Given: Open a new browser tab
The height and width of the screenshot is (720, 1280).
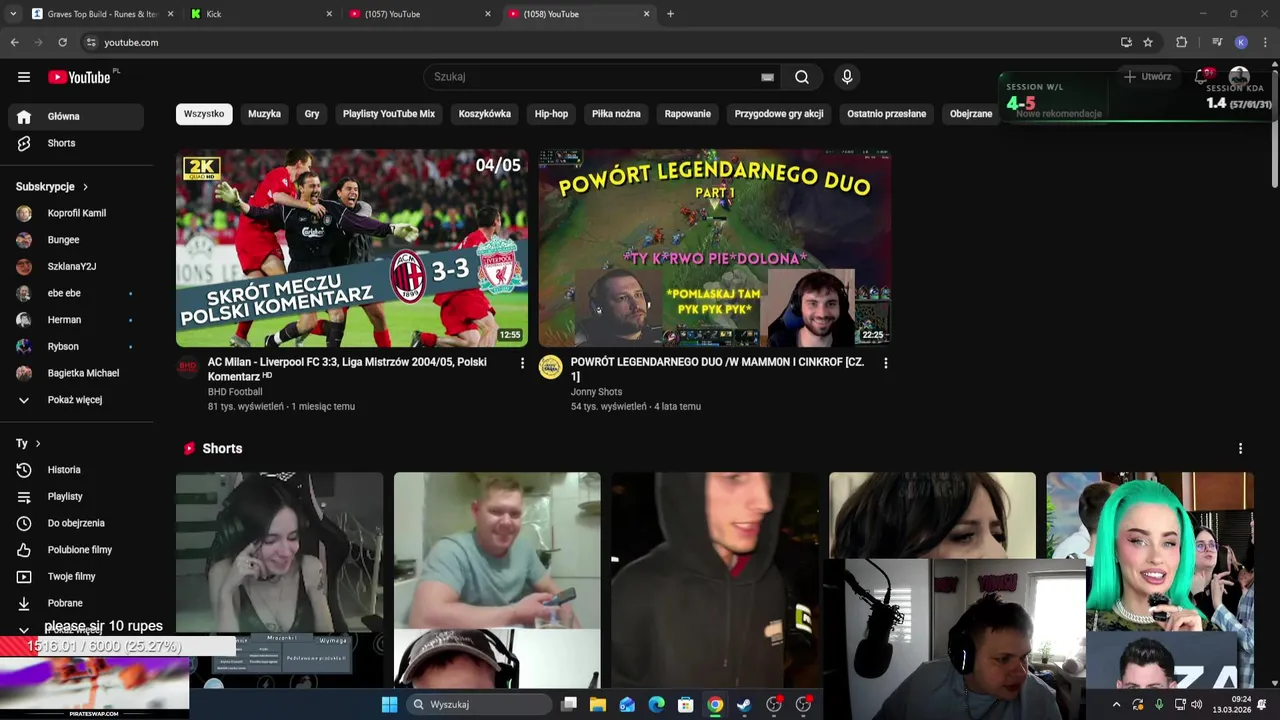Looking at the screenshot, I should point(670,14).
